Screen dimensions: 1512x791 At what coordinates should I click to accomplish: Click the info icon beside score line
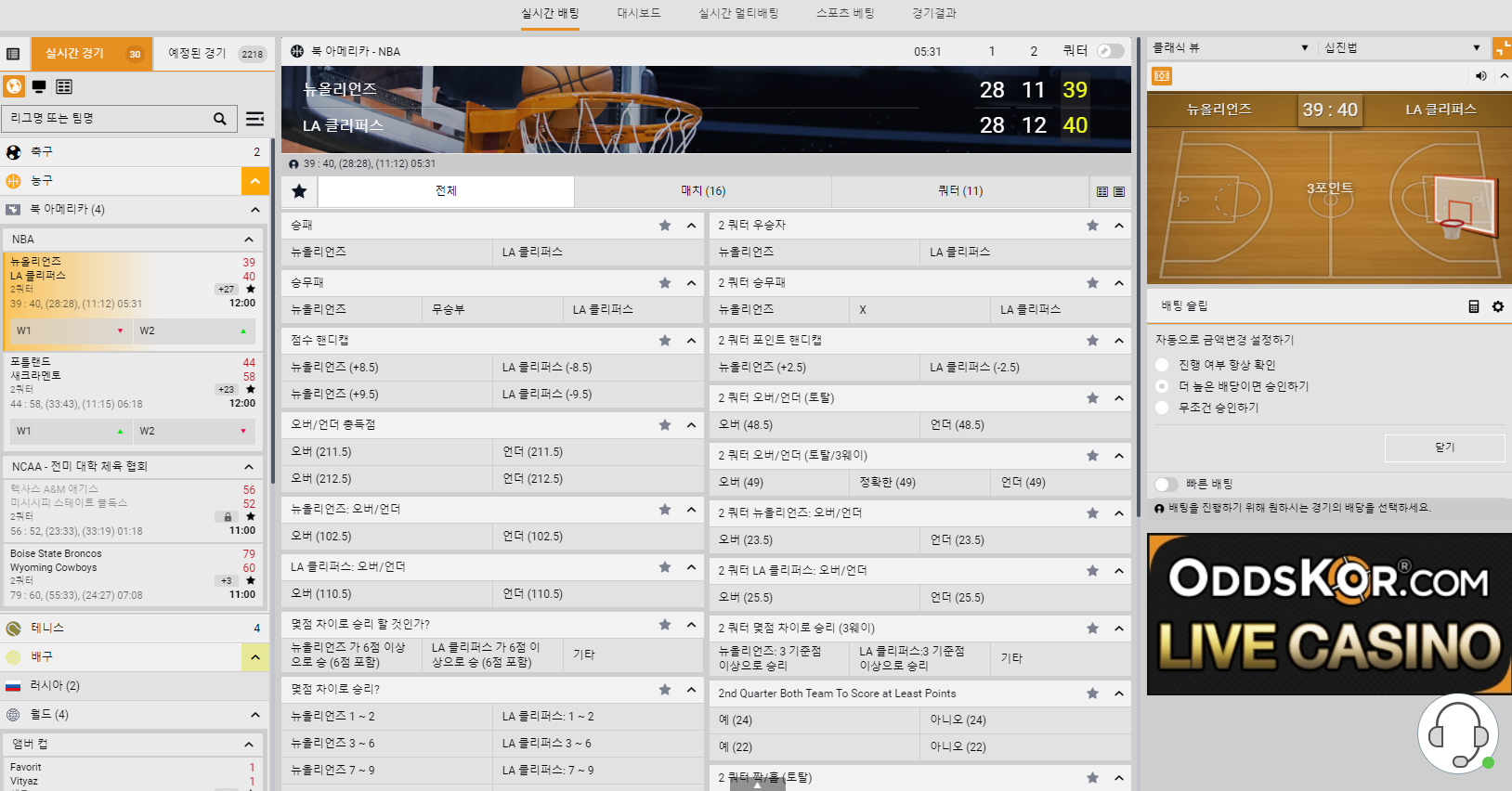pyautogui.click(x=293, y=164)
